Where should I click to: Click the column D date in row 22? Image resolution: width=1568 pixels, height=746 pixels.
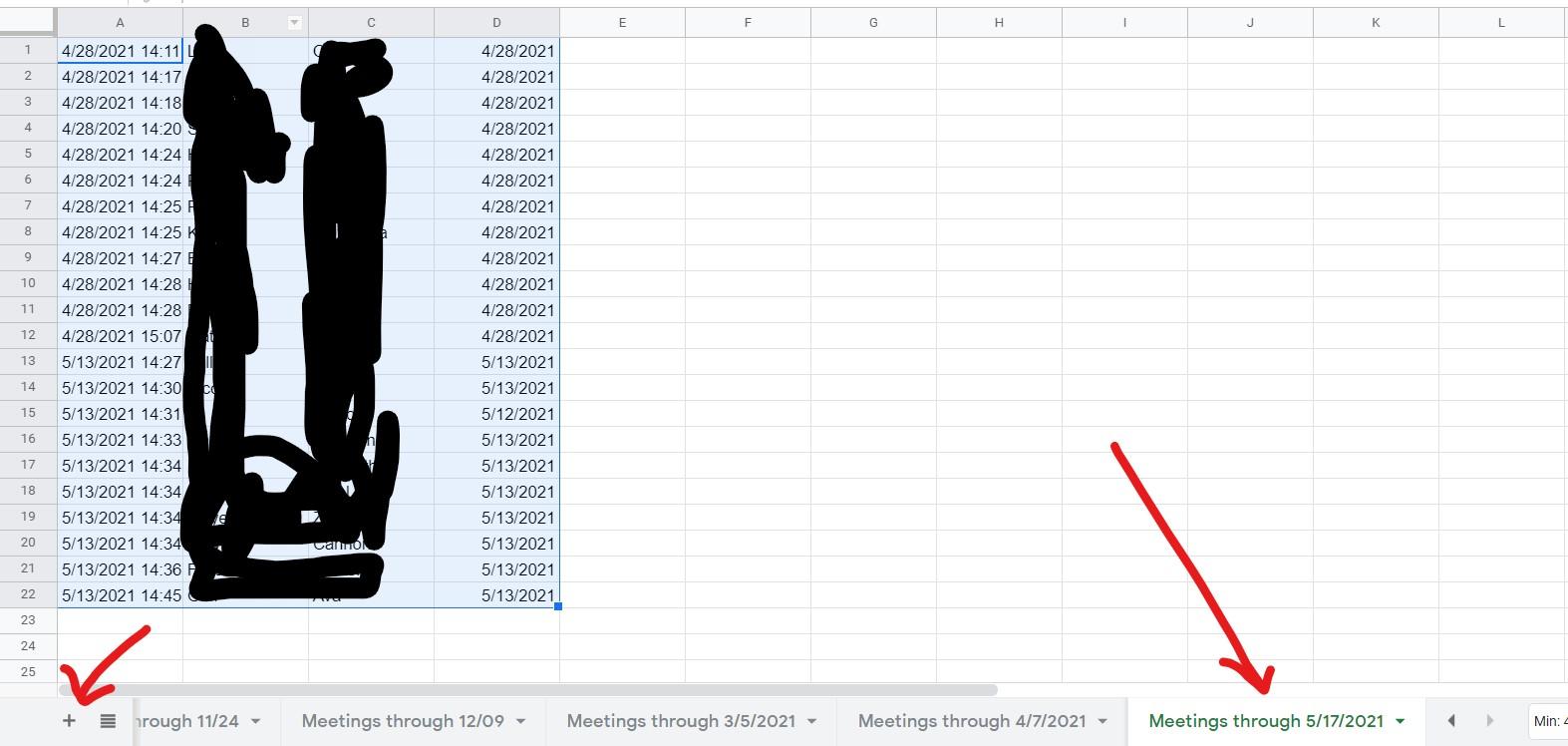pyautogui.click(x=496, y=595)
